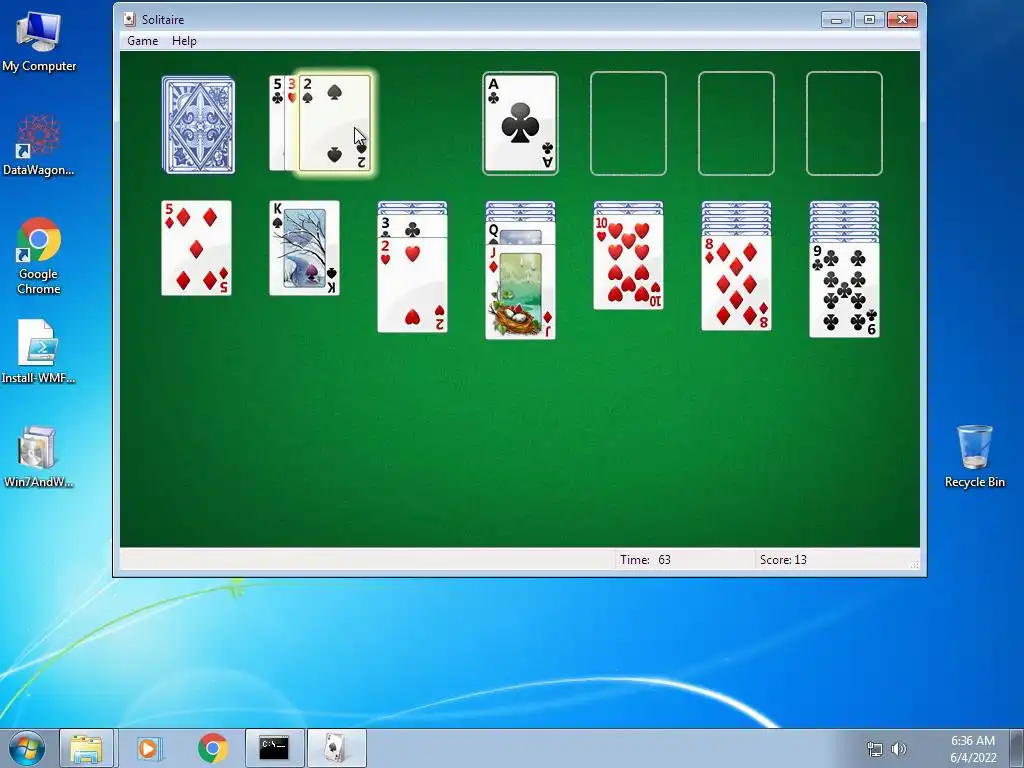Select My Computer desktop icon
Viewport: 1024px width, 768px height.
pos(39,42)
